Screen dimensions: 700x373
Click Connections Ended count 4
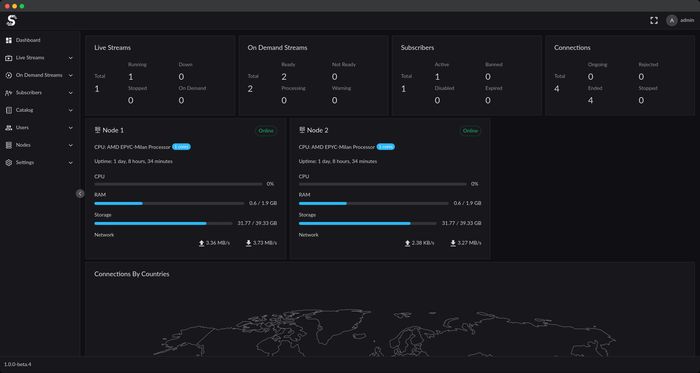(590, 100)
